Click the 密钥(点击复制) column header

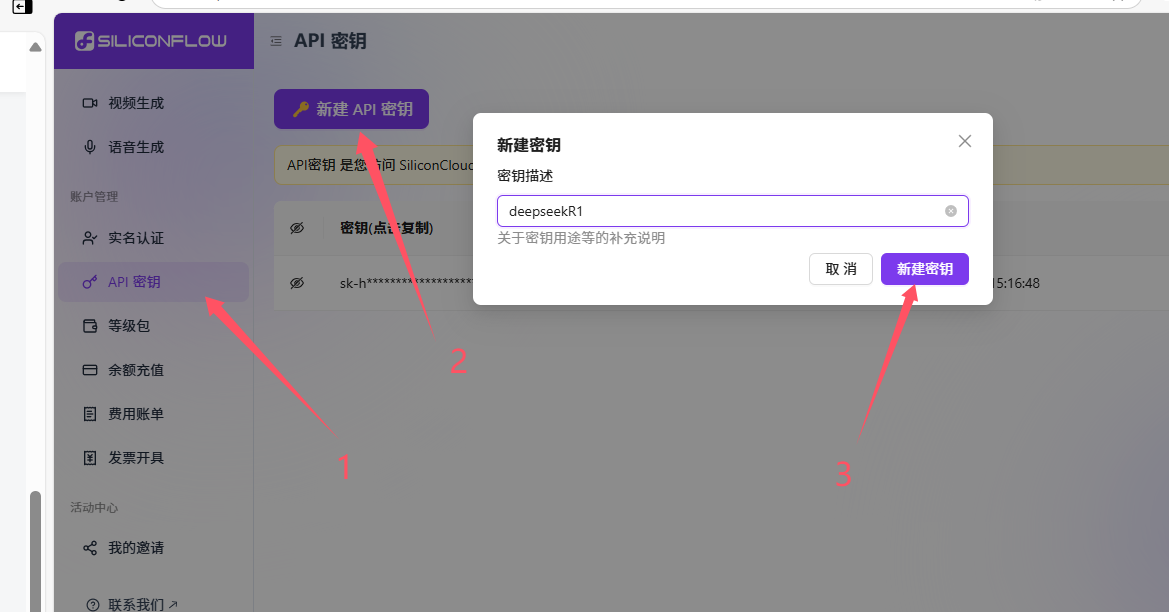386,228
